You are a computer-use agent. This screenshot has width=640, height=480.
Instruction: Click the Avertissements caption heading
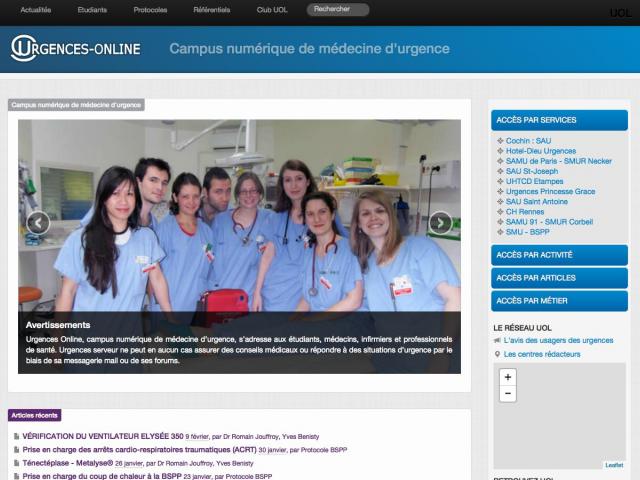58,325
